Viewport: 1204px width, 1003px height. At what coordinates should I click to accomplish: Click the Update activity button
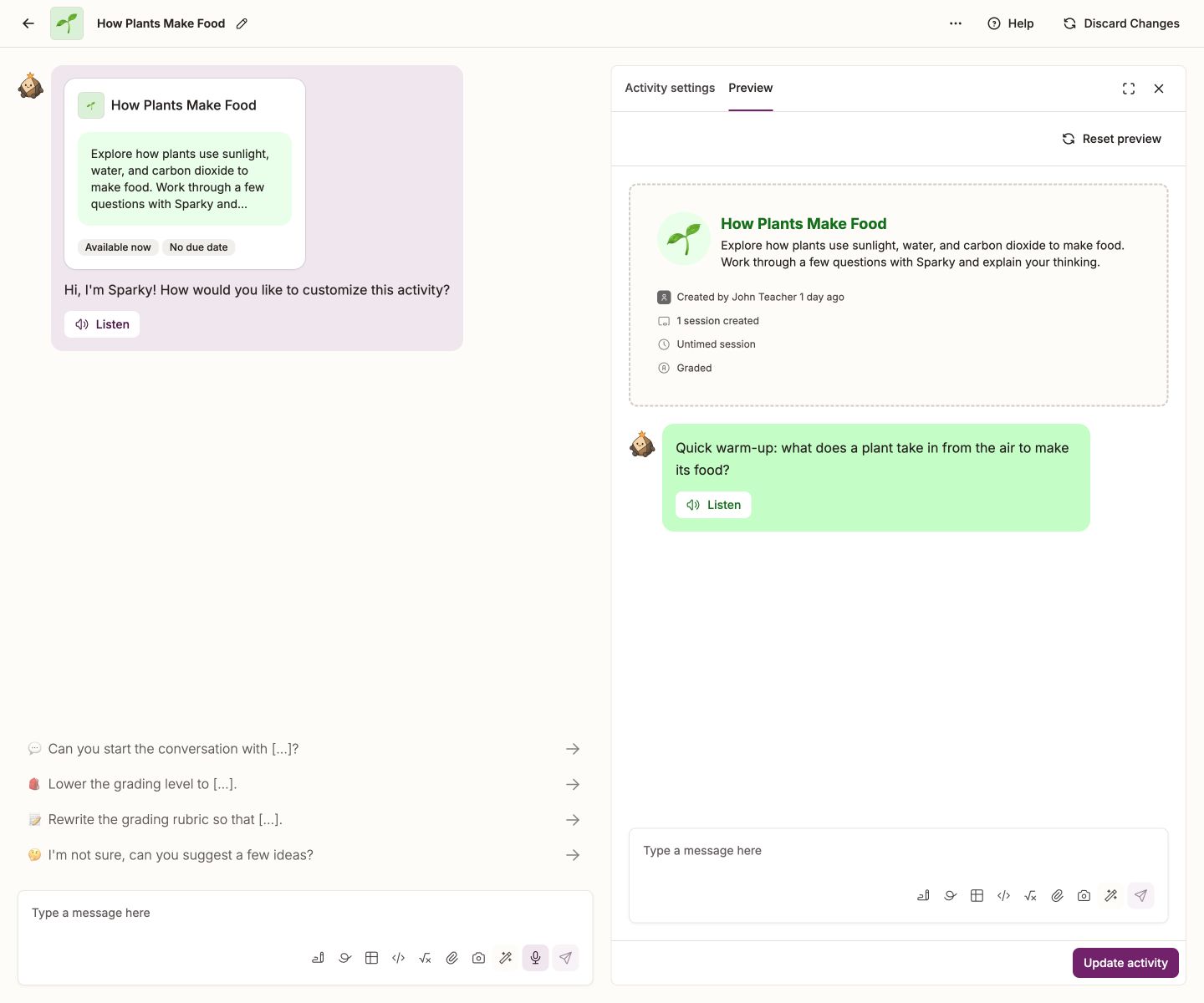(x=1125, y=963)
